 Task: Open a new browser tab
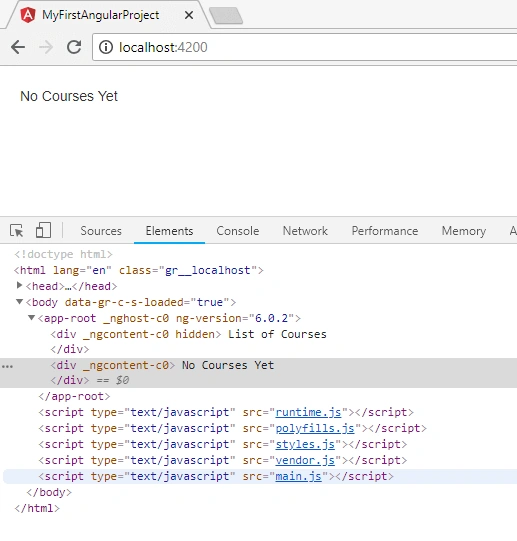[226, 16]
